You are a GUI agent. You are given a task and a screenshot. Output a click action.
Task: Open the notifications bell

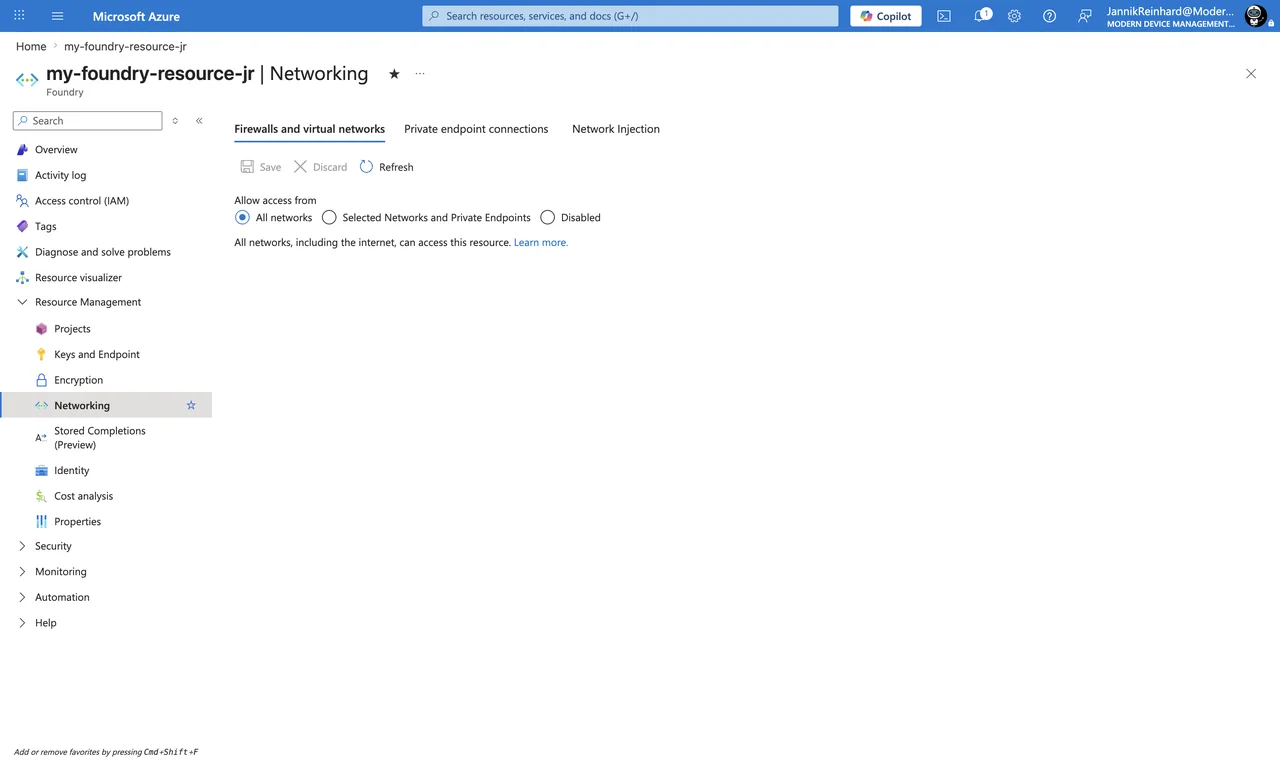tap(982, 16)
